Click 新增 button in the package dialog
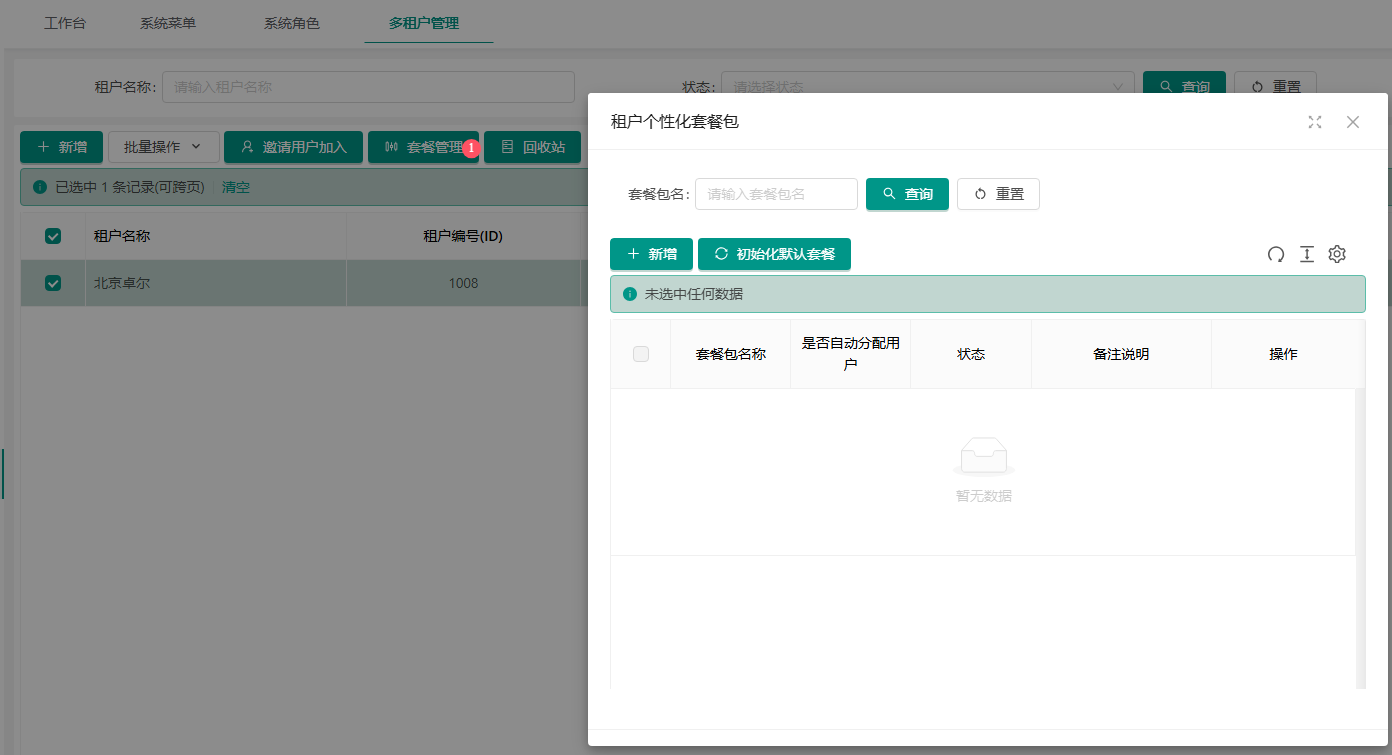The image size is (1392, 755). 651,254
